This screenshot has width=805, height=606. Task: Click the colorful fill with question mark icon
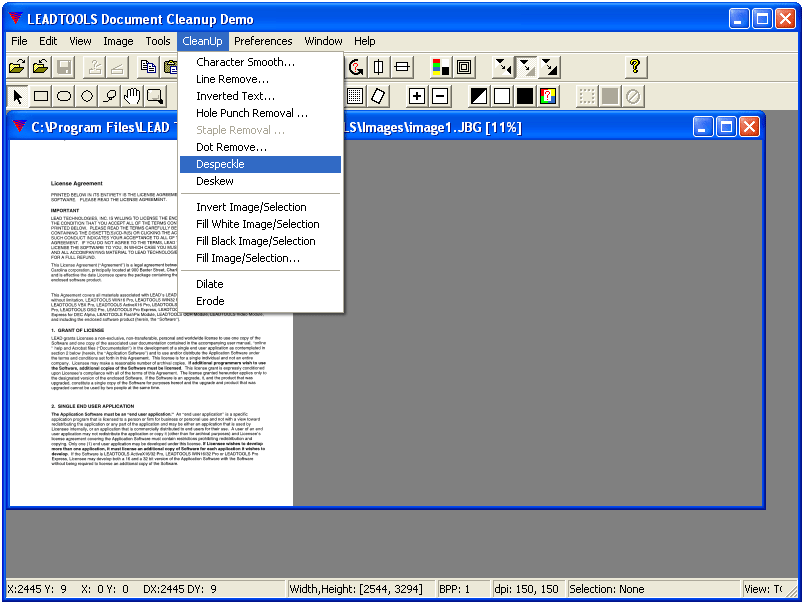[x=548, y=96]
